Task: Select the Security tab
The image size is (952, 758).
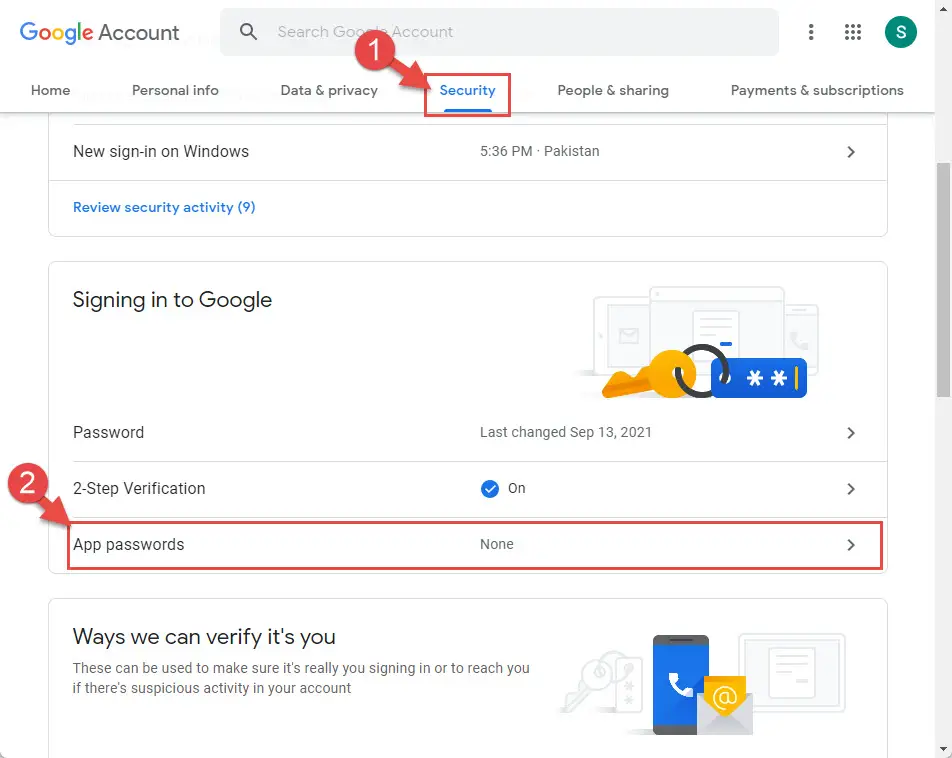Action: click(x=468, y=90)
